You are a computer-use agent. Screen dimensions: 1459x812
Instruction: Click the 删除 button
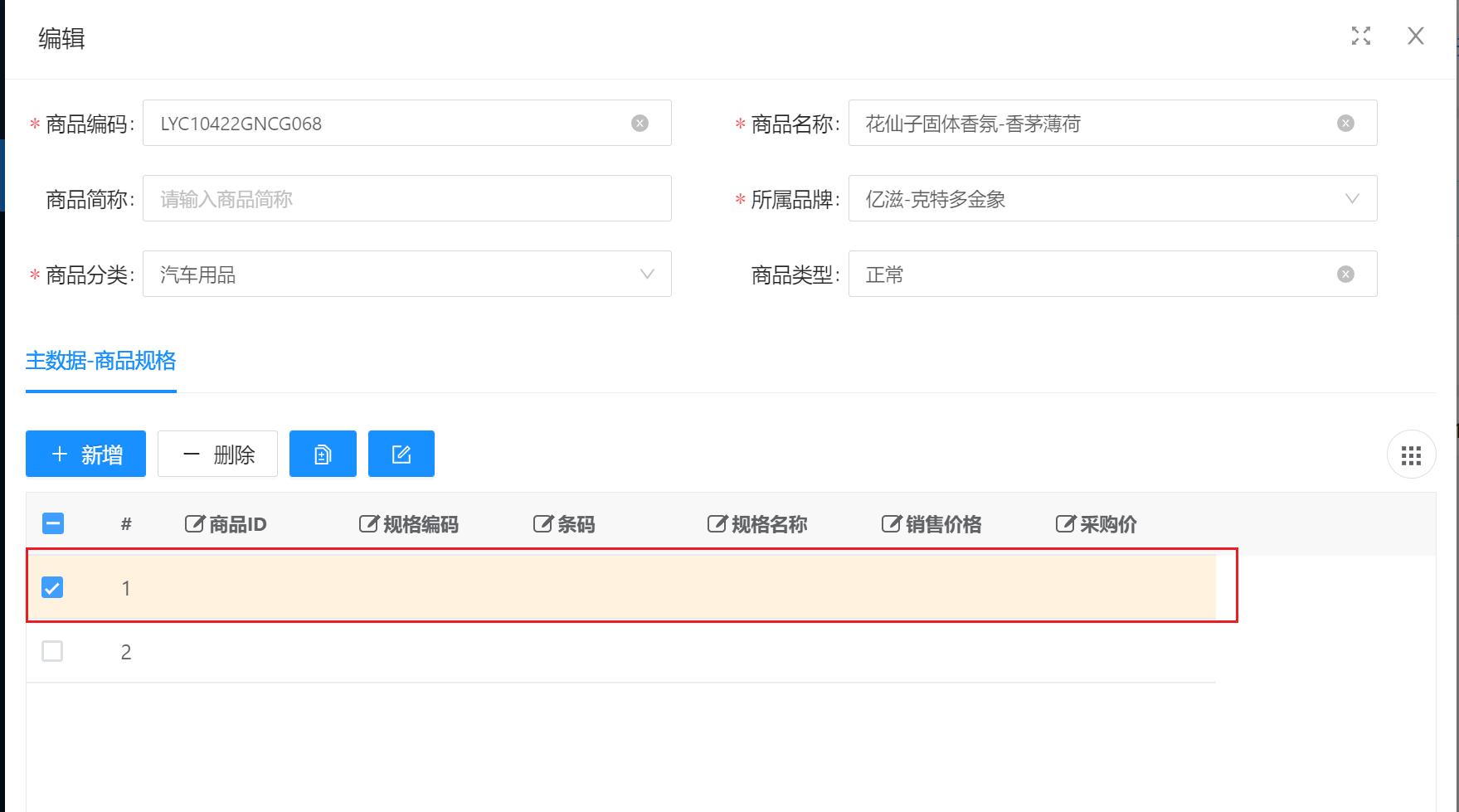pos(217,454)
